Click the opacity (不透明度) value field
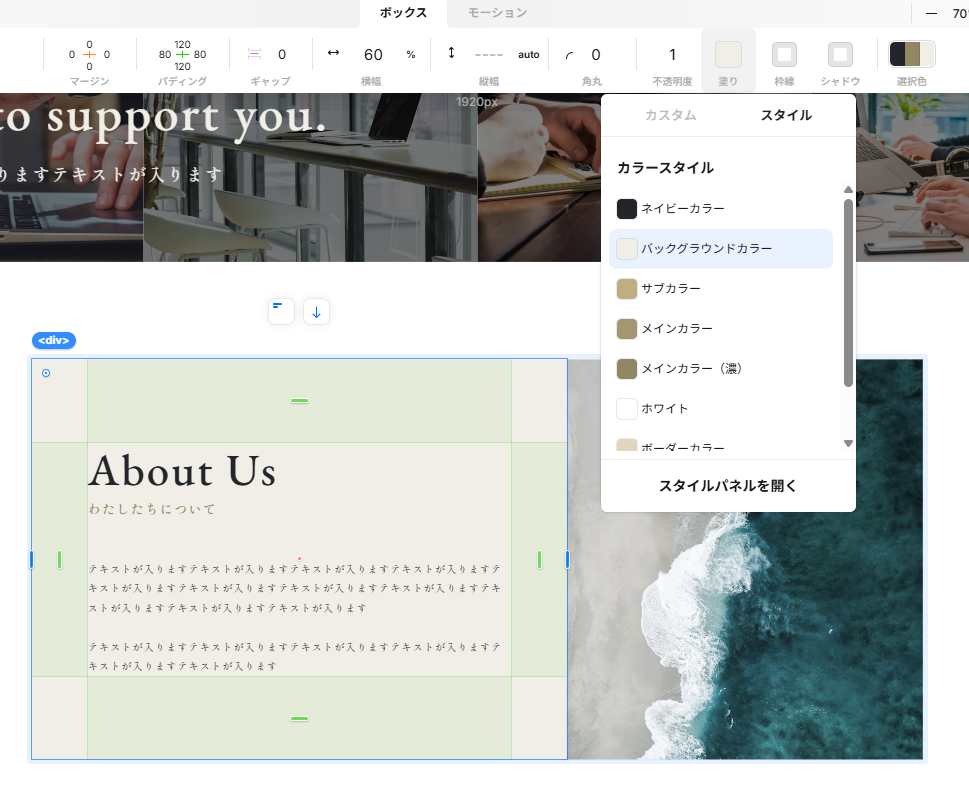Viewport: 969px width, 812px height. tap(672, 55)
